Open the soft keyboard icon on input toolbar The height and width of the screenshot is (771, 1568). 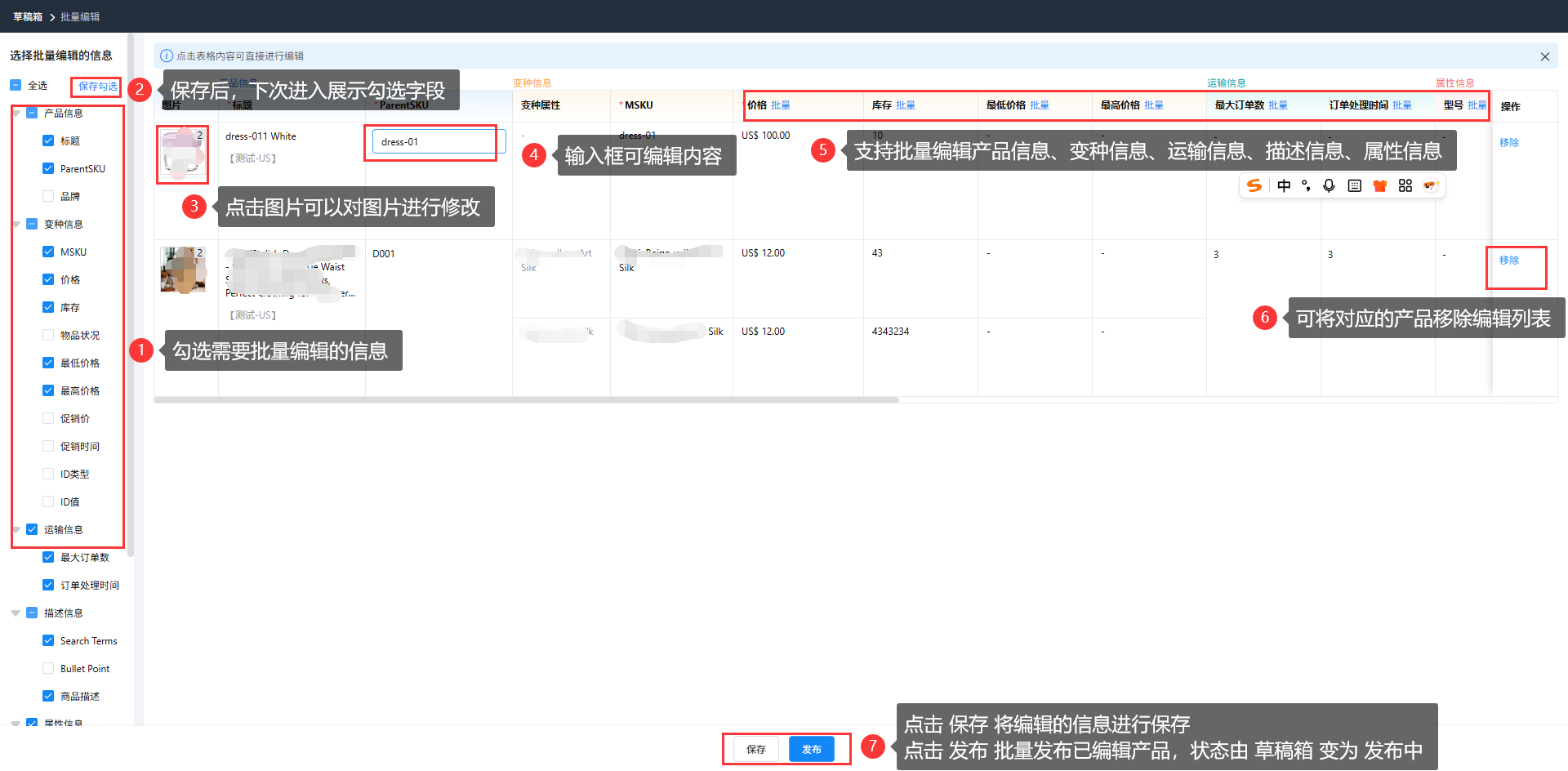1355,186
